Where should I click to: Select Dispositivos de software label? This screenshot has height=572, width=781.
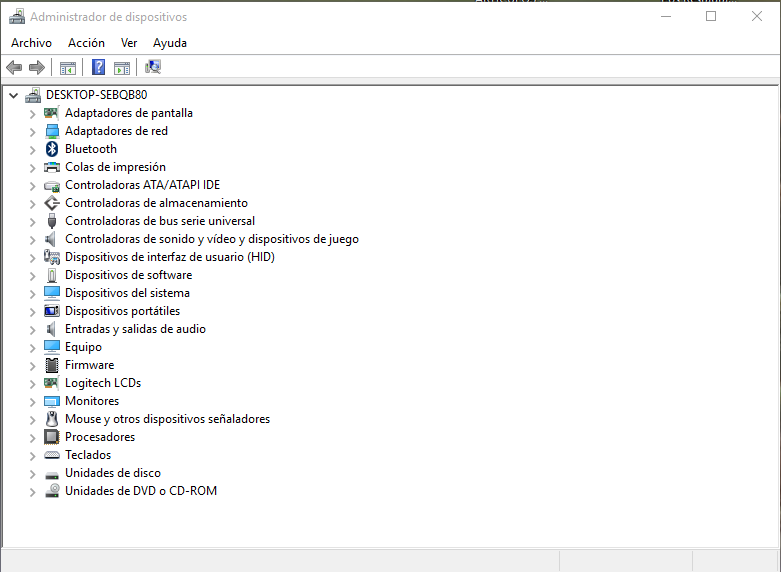[129, 275]
